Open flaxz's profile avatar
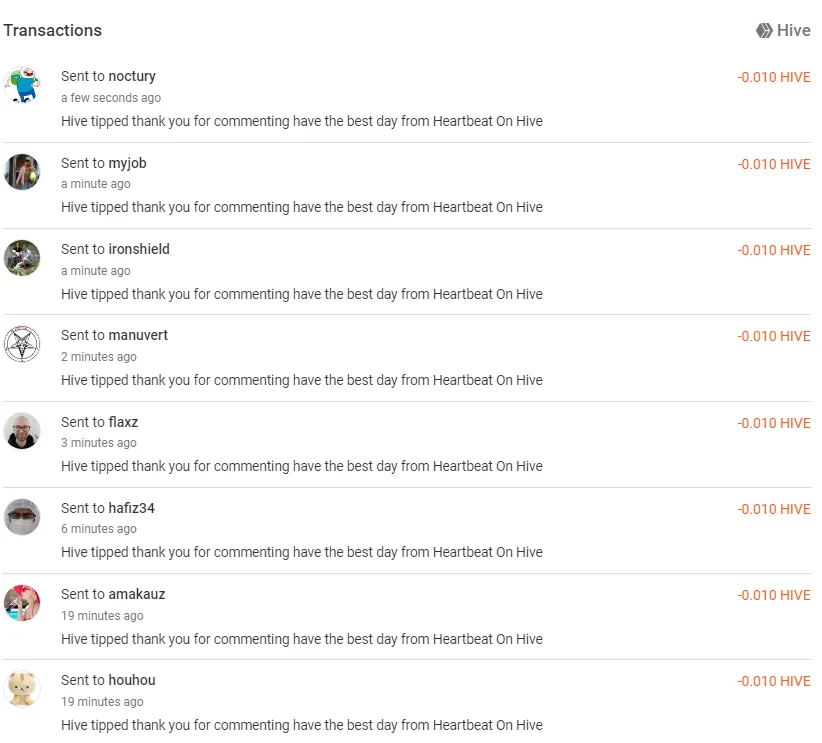 click(22, 431)
